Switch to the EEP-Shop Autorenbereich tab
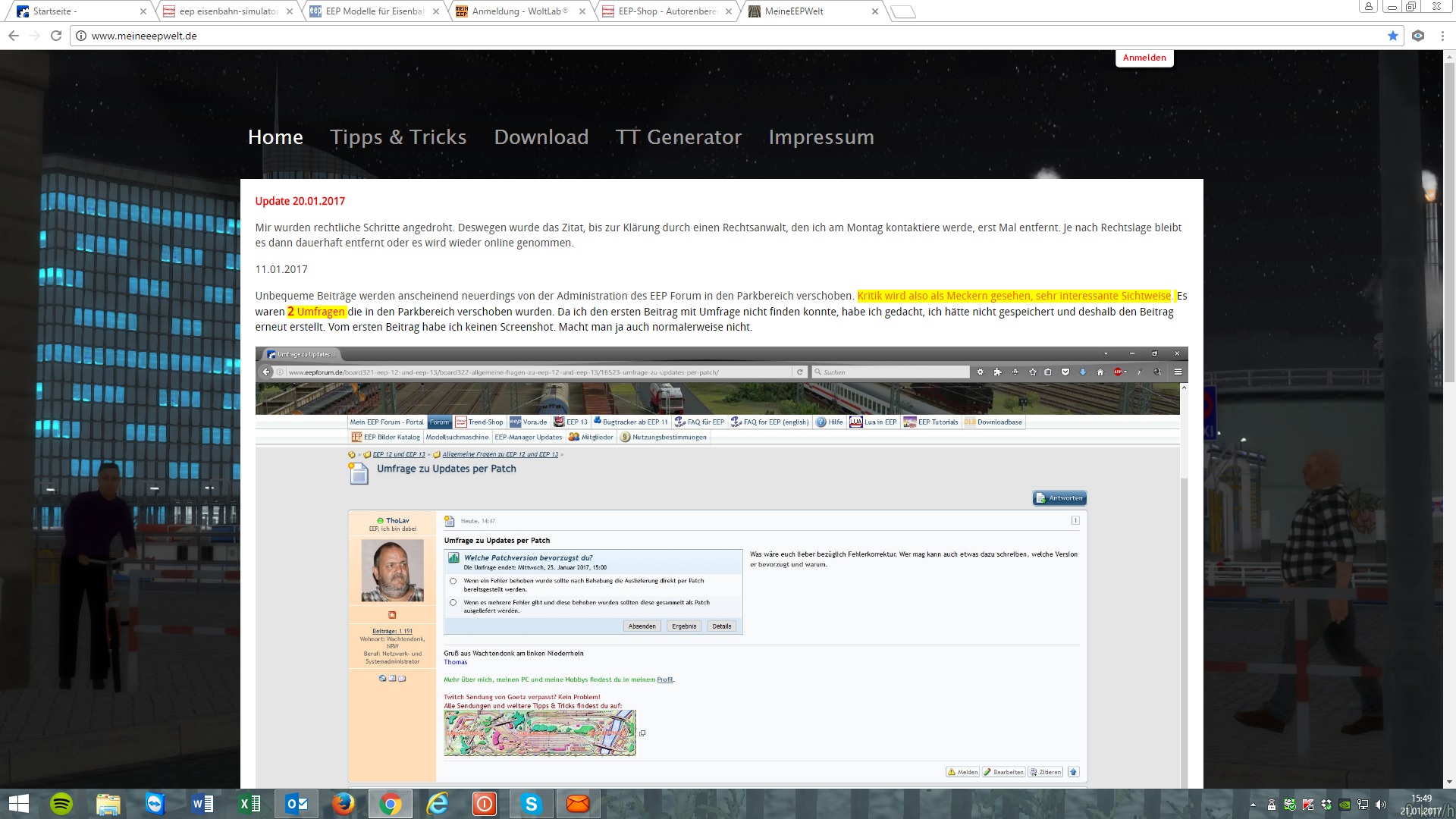Viewport: 1456px width, 819px height. pos(666,11)
